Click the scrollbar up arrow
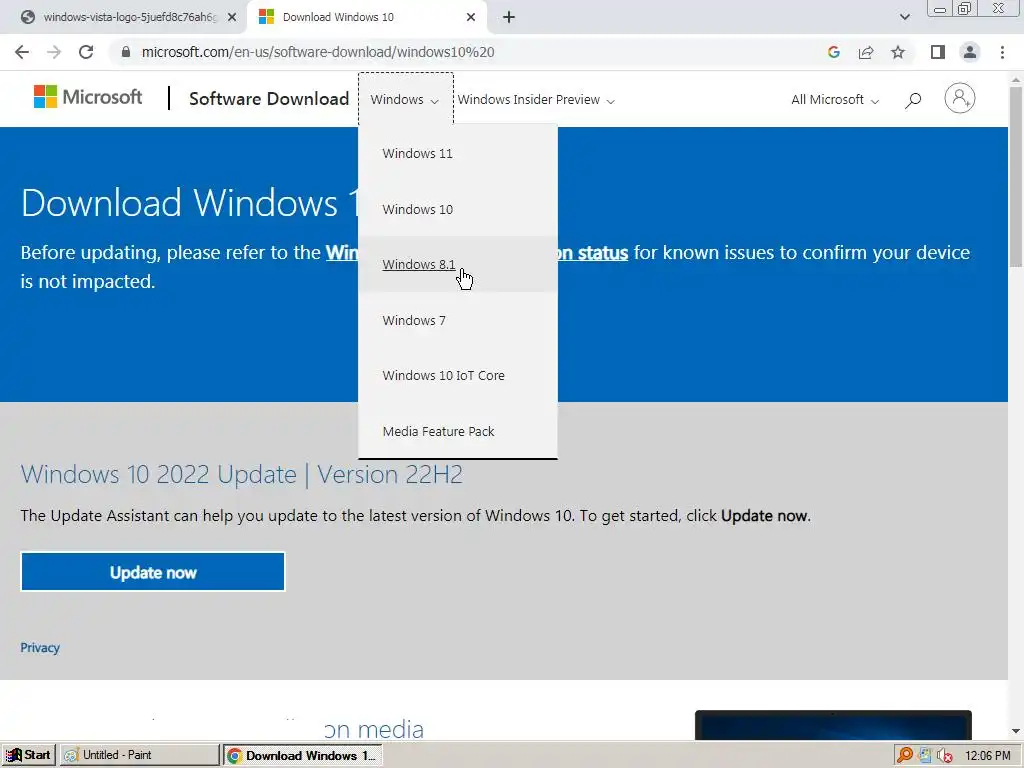This screenshot has width=1024, height=768. click(1016, 80)
